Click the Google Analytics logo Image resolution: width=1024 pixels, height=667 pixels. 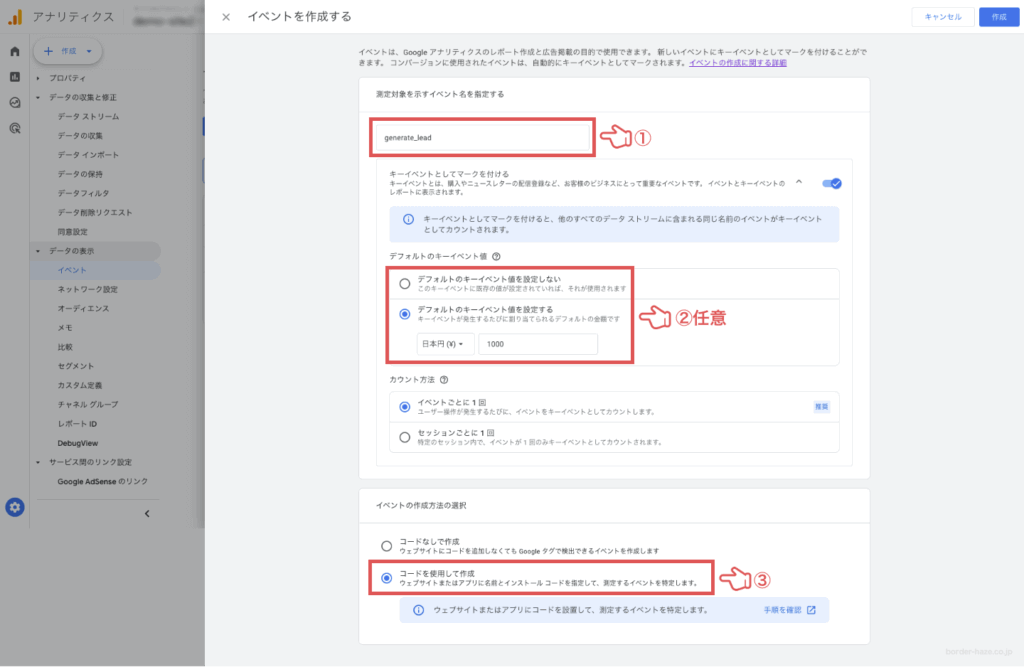(x=13, y=15)
